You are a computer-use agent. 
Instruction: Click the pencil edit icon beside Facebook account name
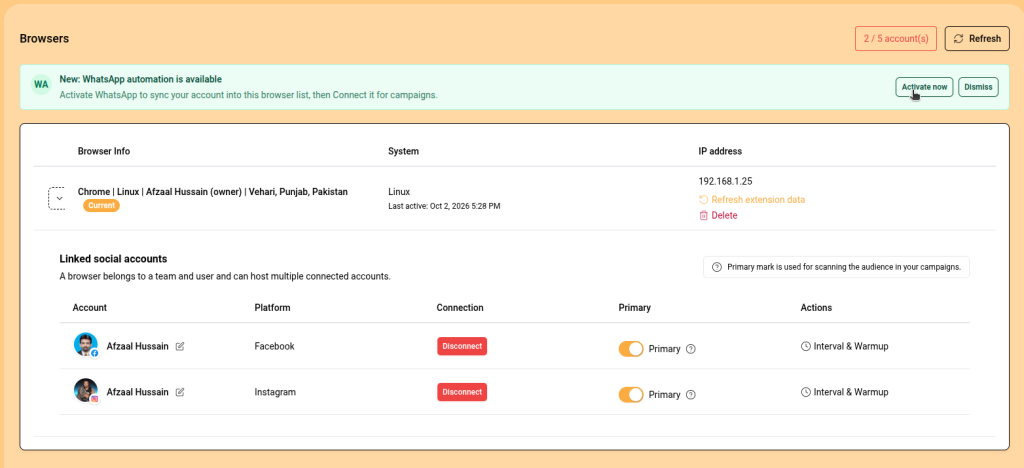pos(180,347)
